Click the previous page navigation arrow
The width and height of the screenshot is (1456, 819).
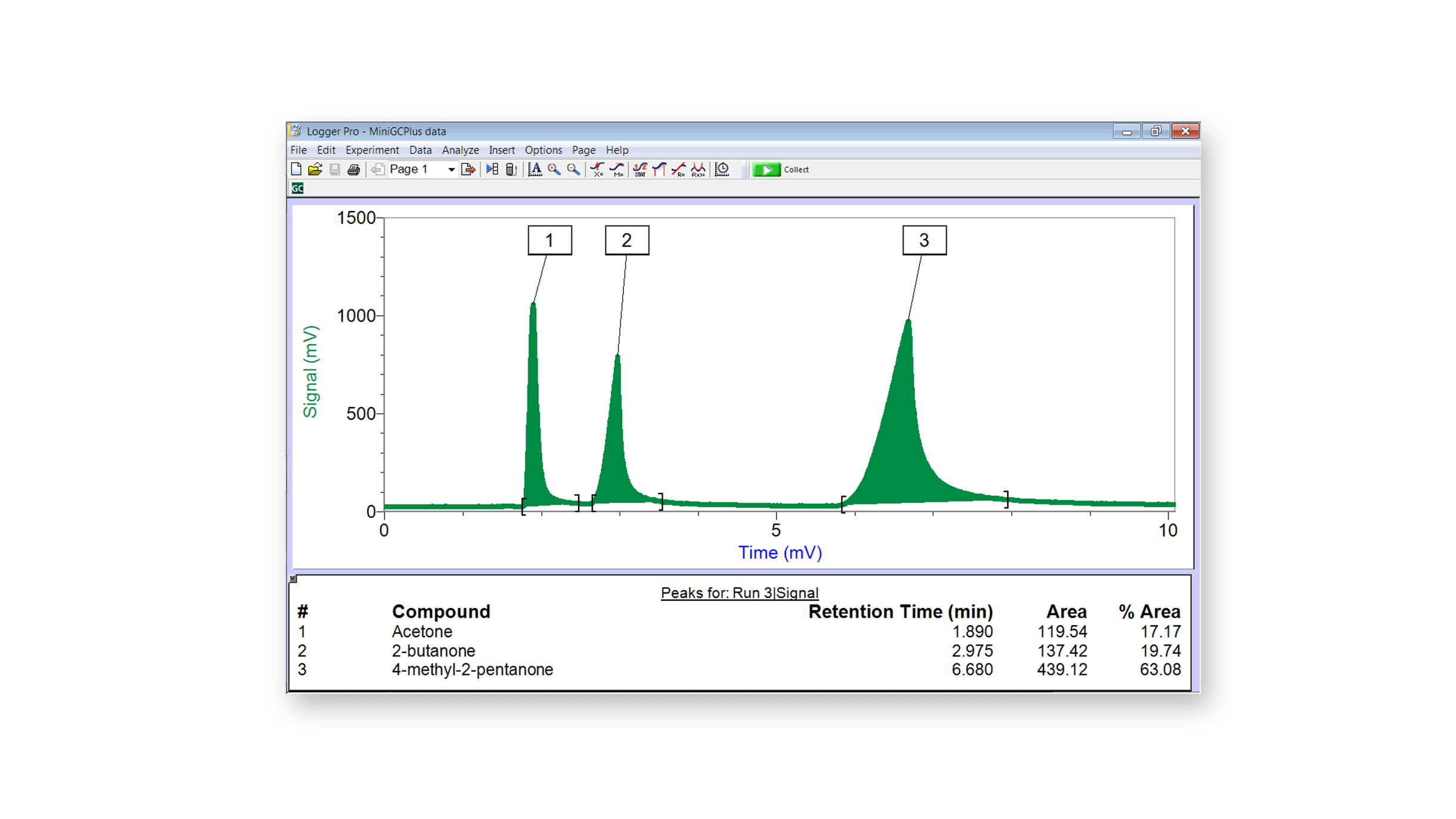pos(377,170)
